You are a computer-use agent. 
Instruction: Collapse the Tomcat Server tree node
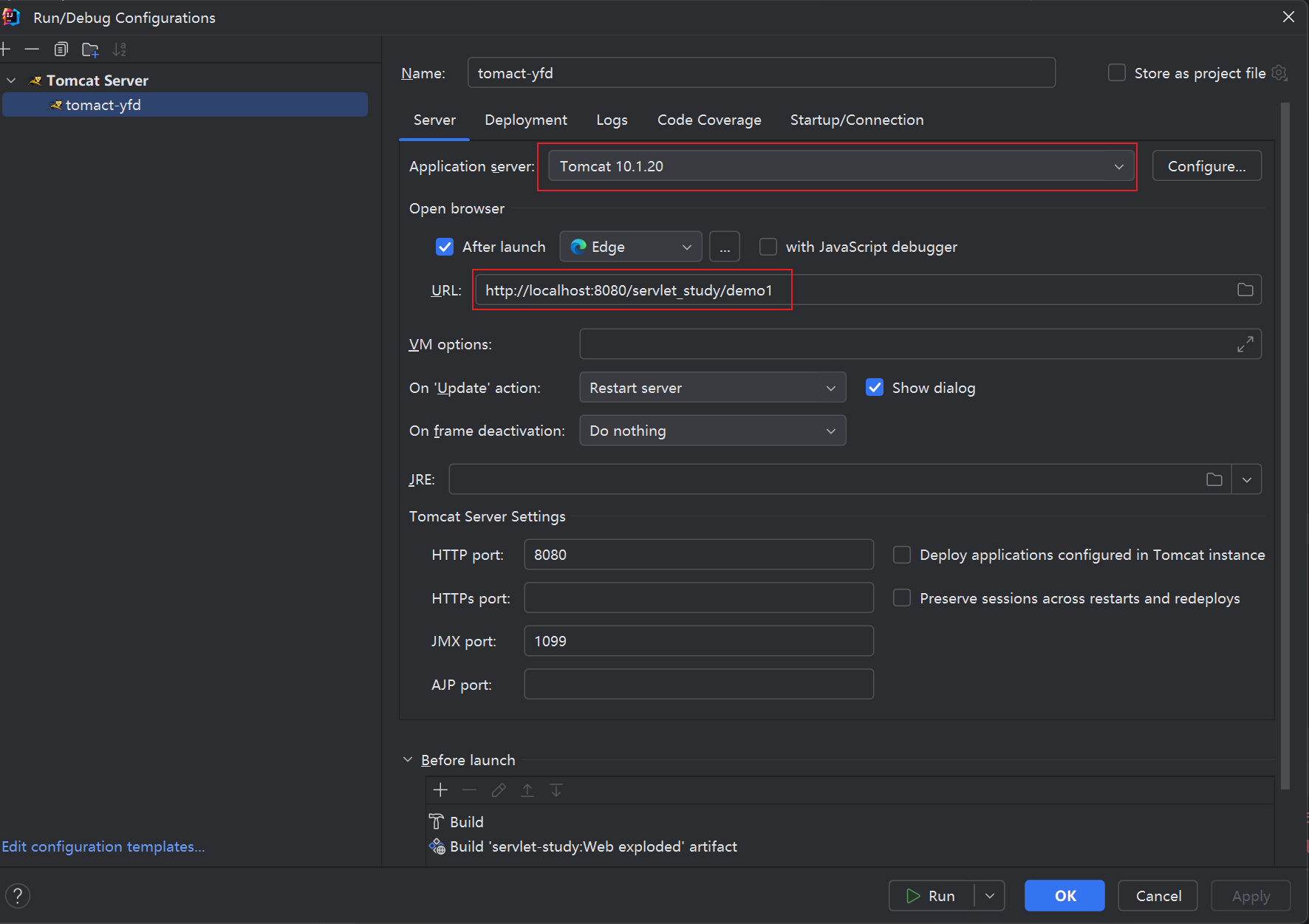11,81
